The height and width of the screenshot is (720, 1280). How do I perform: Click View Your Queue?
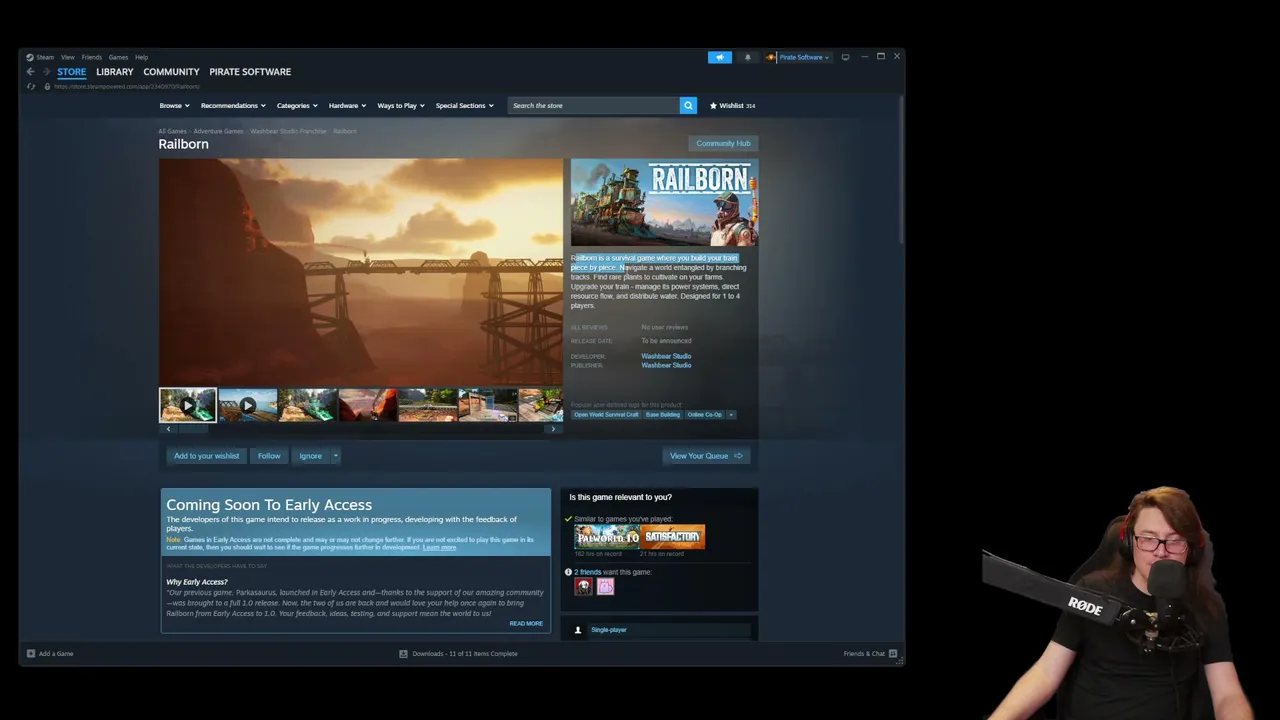click(706, 456)
